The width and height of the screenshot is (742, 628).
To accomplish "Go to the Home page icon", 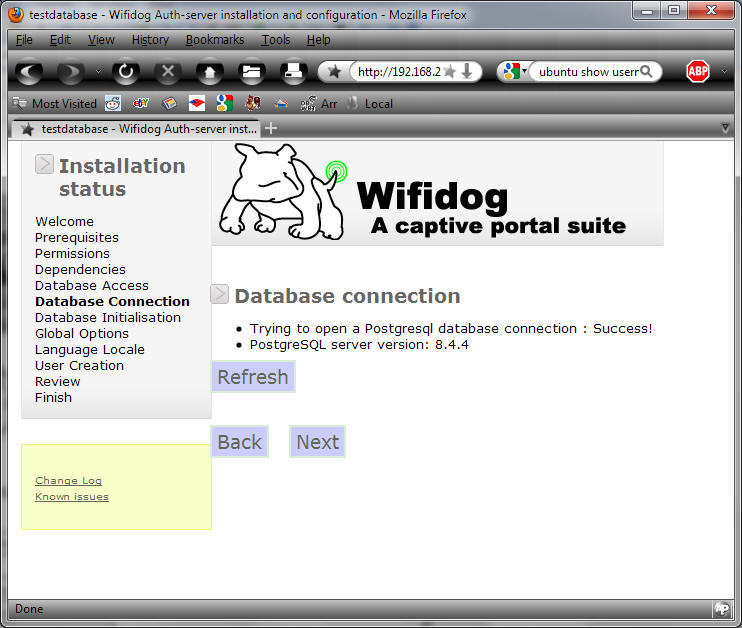I will click(210, 72).
